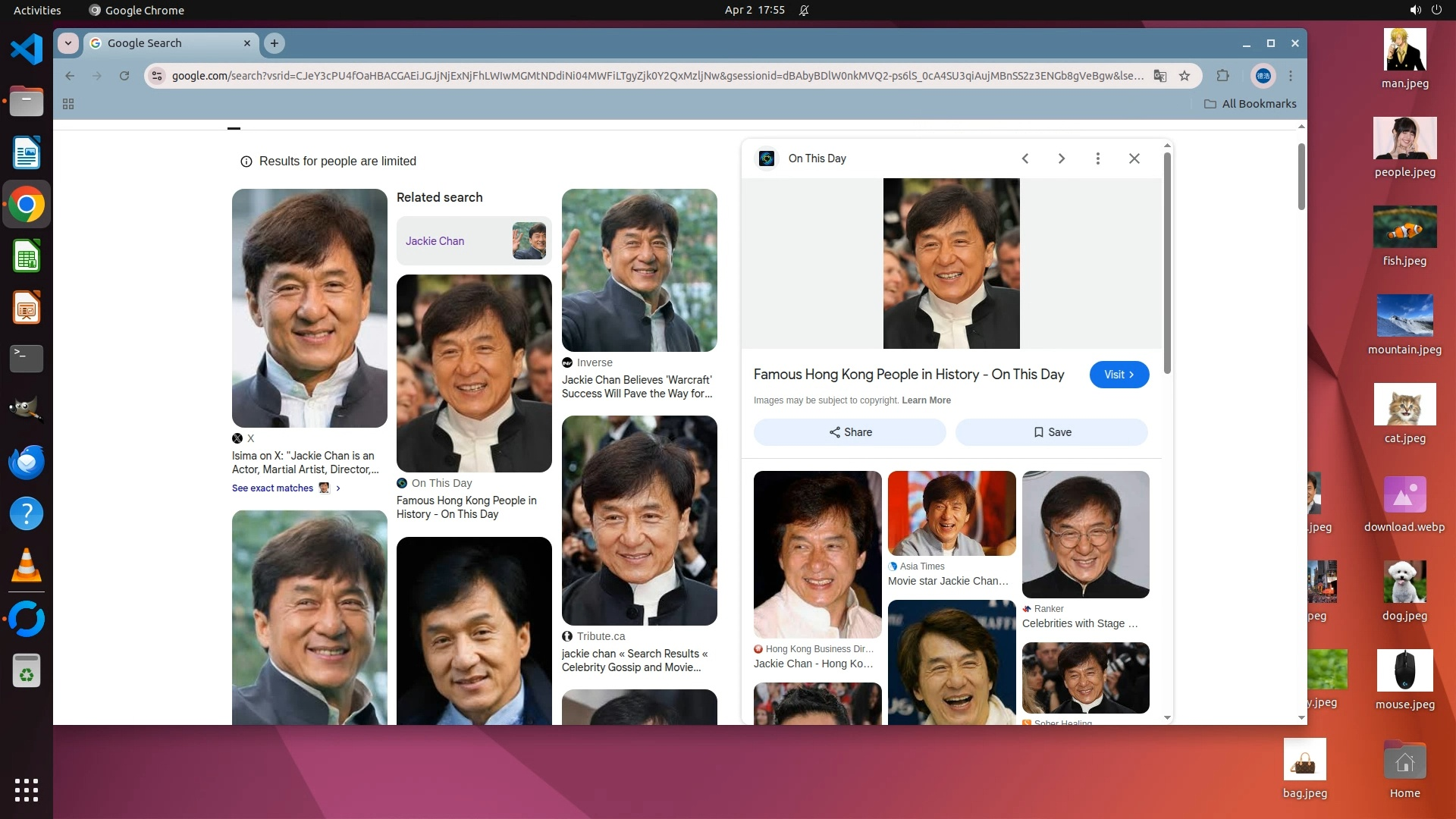This screenshot has height=819, width=1456.
Task: Save the image with the Save button
Action: pyautogui.click(x=1051, y=432)
